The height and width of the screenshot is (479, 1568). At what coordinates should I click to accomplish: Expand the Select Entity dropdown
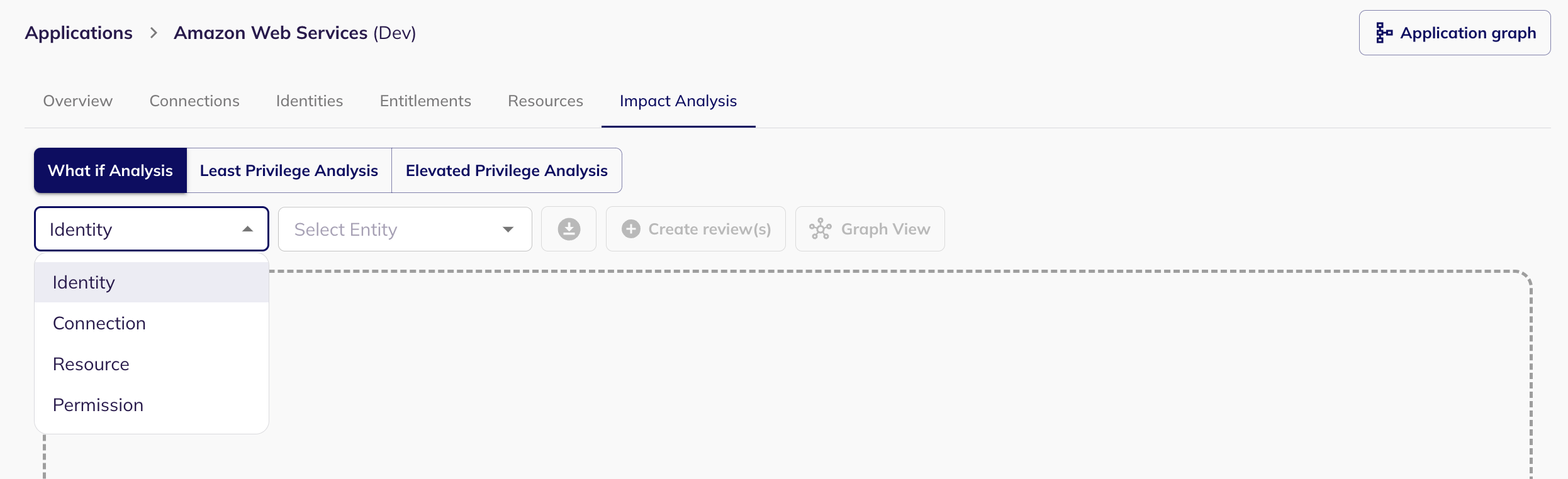[508, 229]
